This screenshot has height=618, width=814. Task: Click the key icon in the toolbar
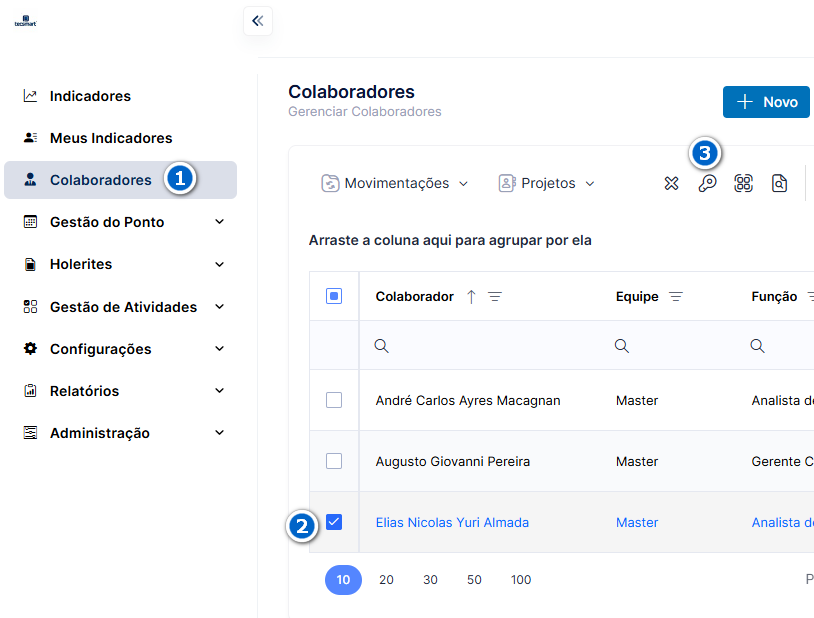pyautogui.click(x=707, y=183)
